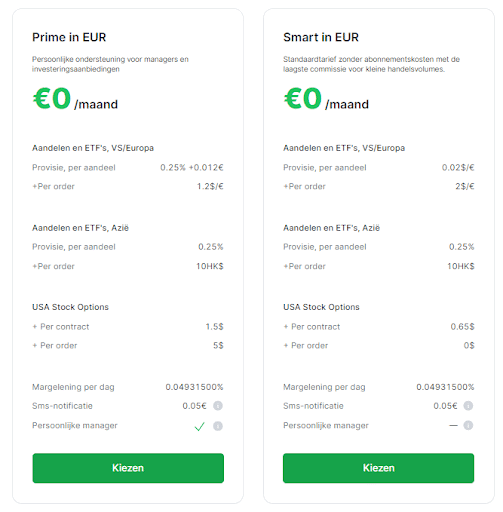503x512 pixels.
Task: Click Smart €0 /maand price
Action: tap(326, 99)
